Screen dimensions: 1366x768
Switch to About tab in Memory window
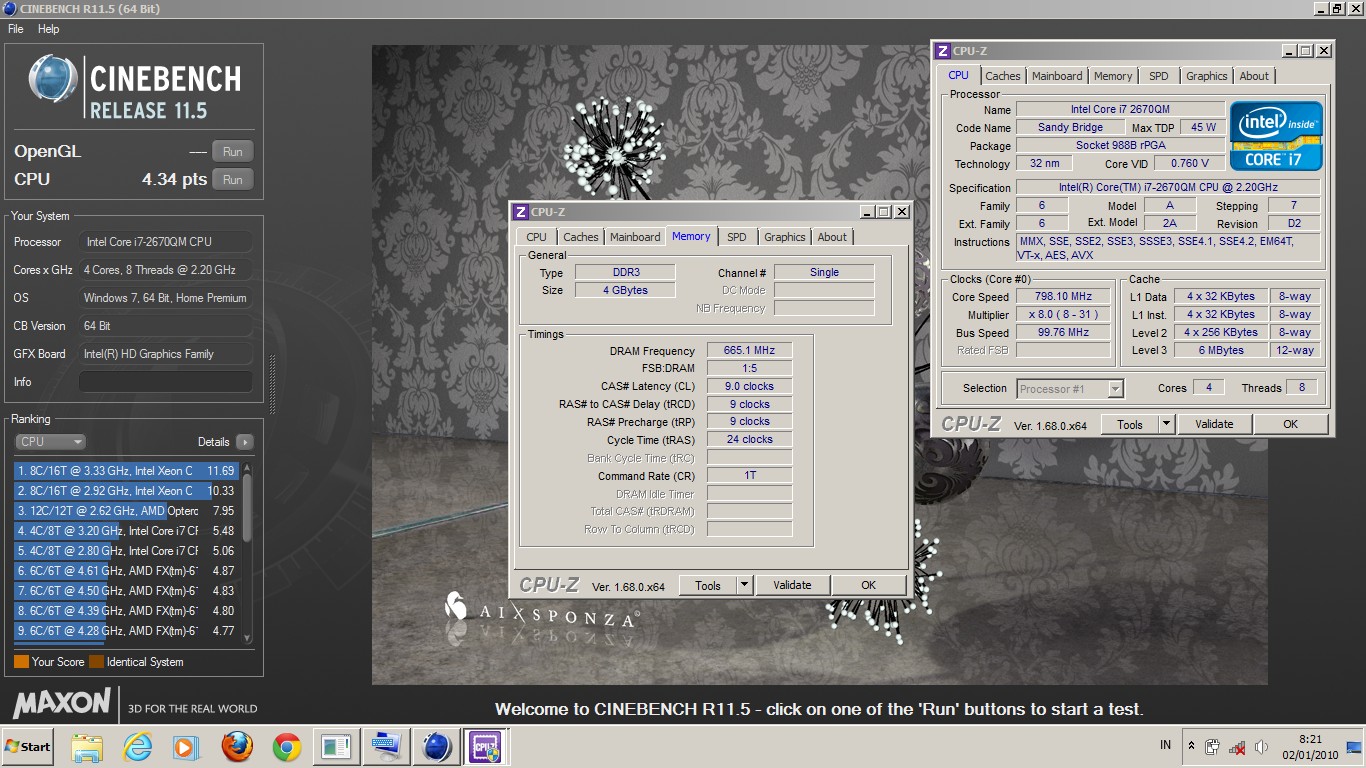pos(832,237)
